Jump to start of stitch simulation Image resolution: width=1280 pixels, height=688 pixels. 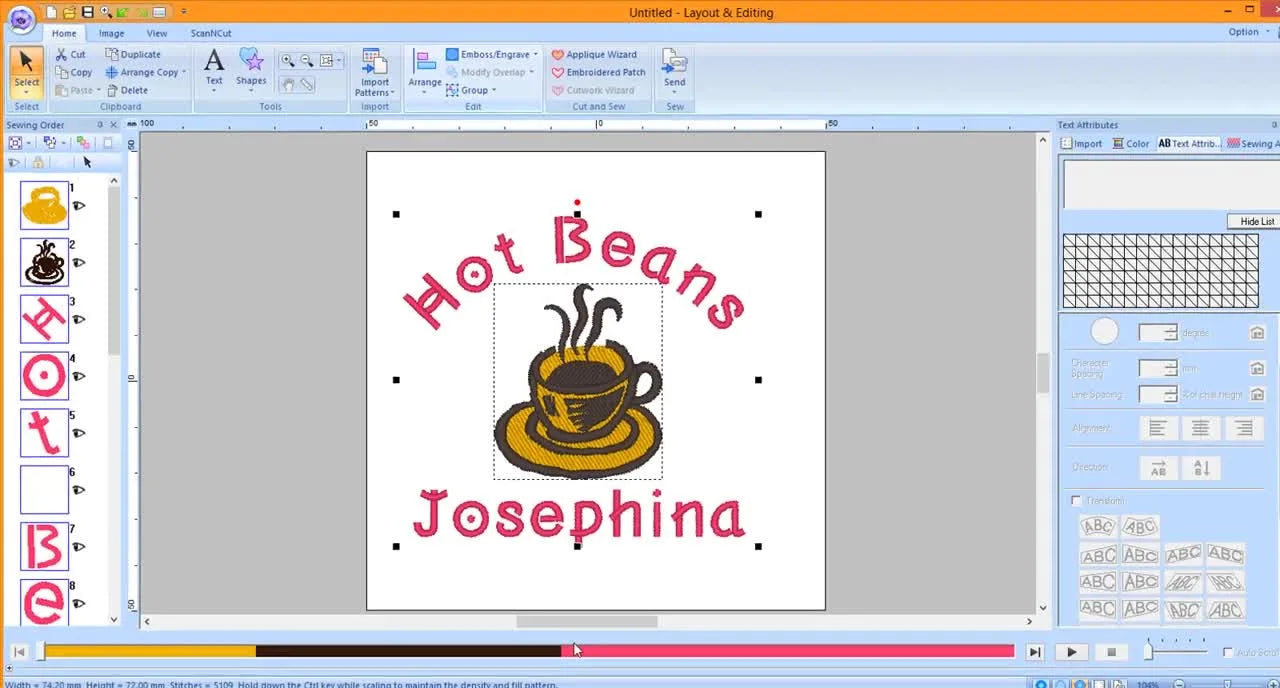point(18,652)
